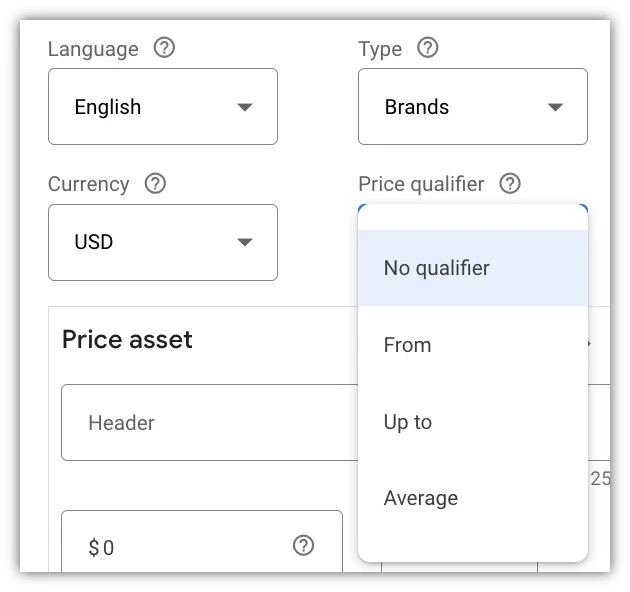Open the Type dropdown showing Brands
The image size is (630, 592).
472,107
